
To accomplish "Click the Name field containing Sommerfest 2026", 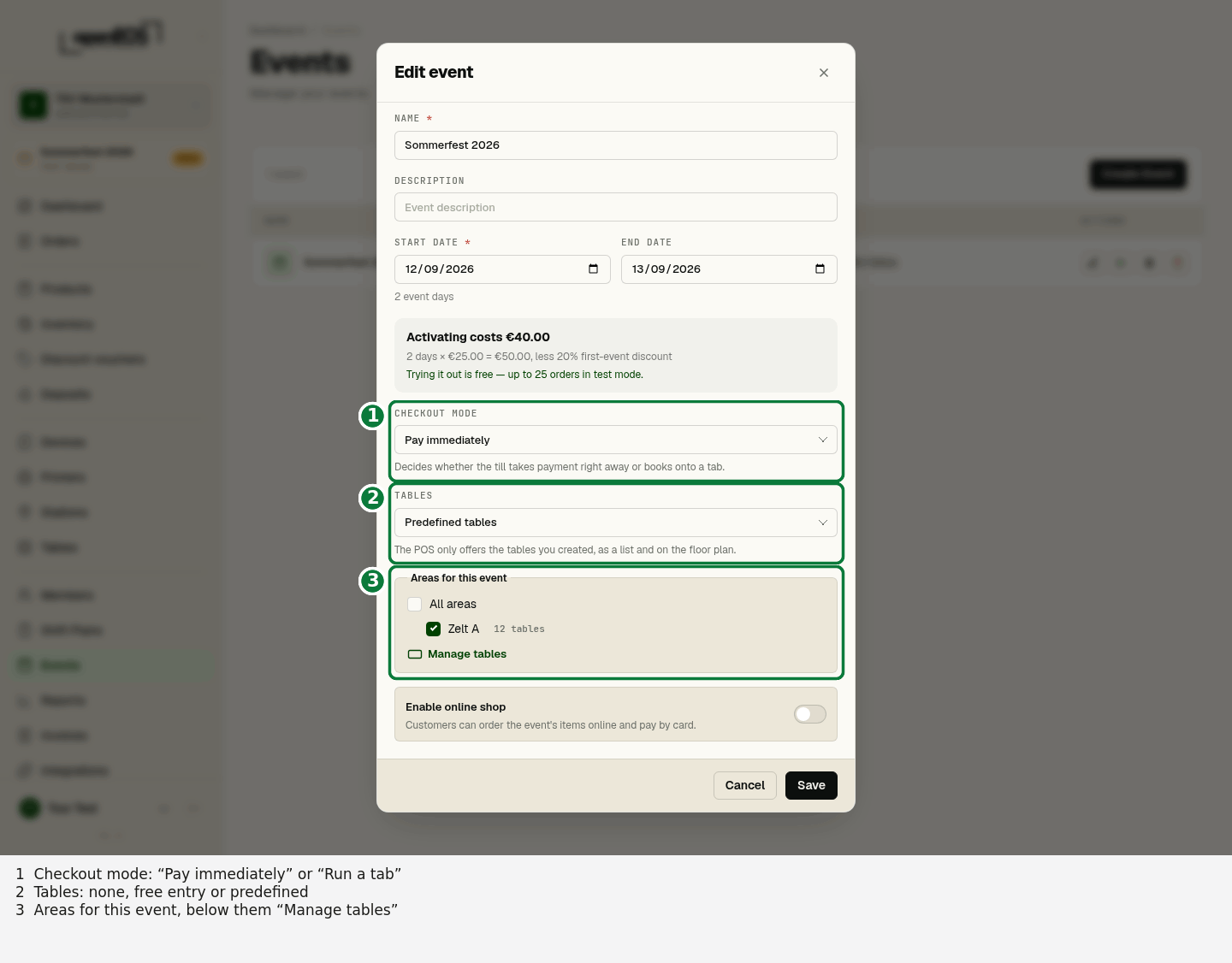I will click(x=616, y=145).
